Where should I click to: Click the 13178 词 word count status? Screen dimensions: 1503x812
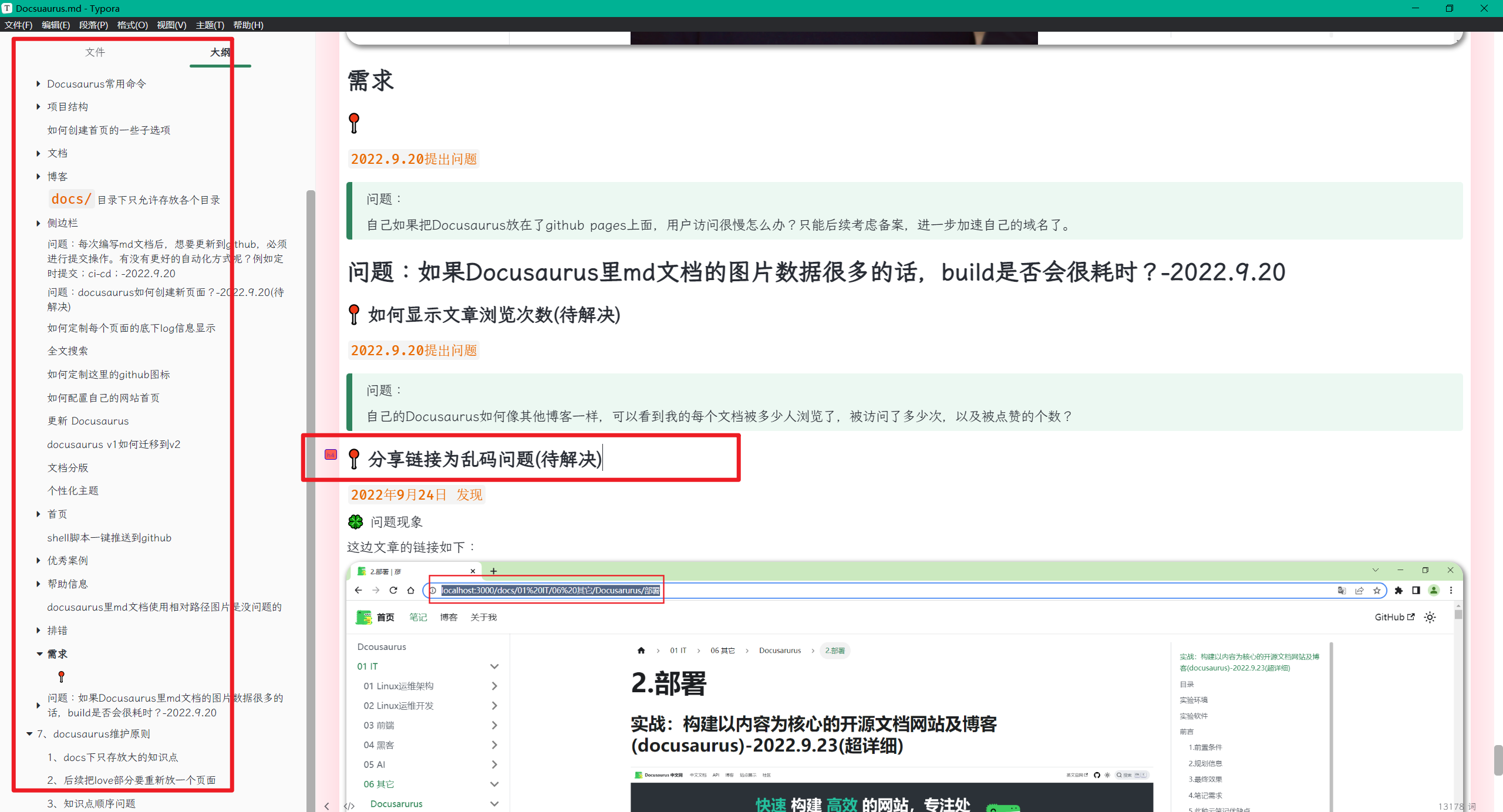click(x=1457, y=806)
